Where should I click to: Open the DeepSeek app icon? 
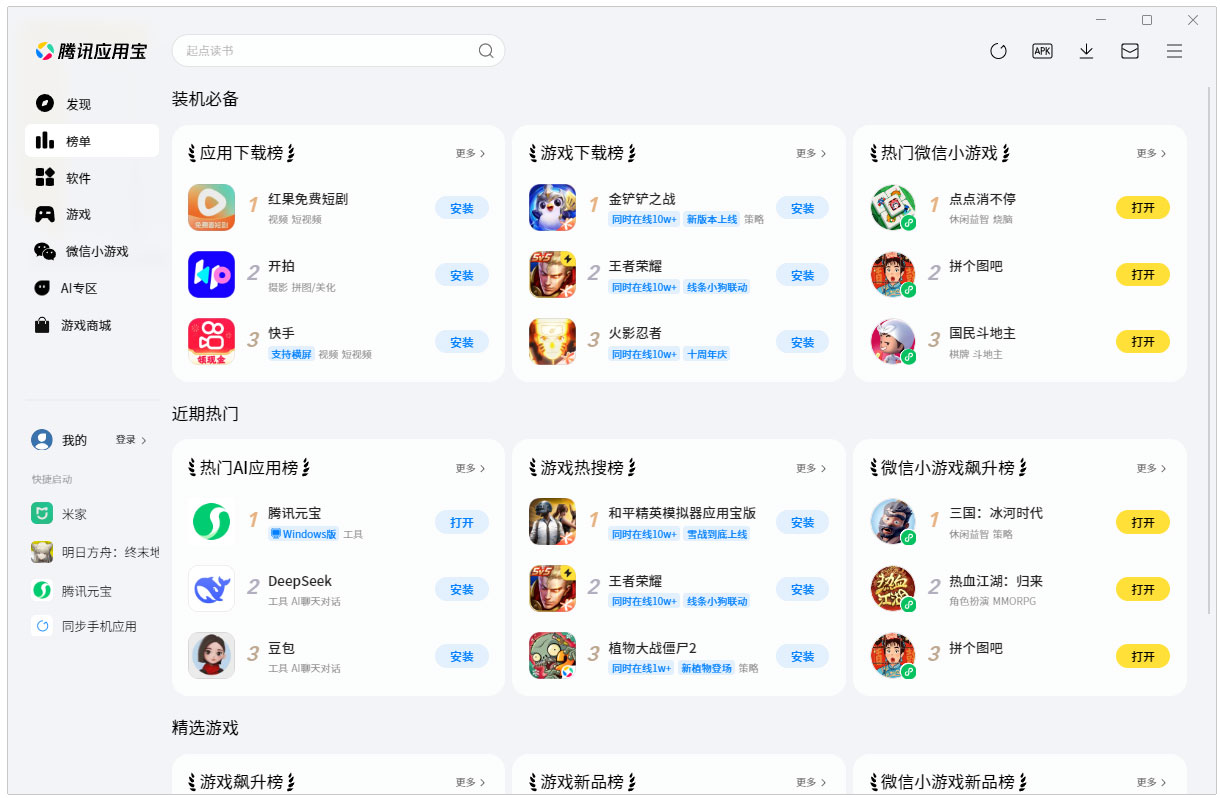(211, 588)
